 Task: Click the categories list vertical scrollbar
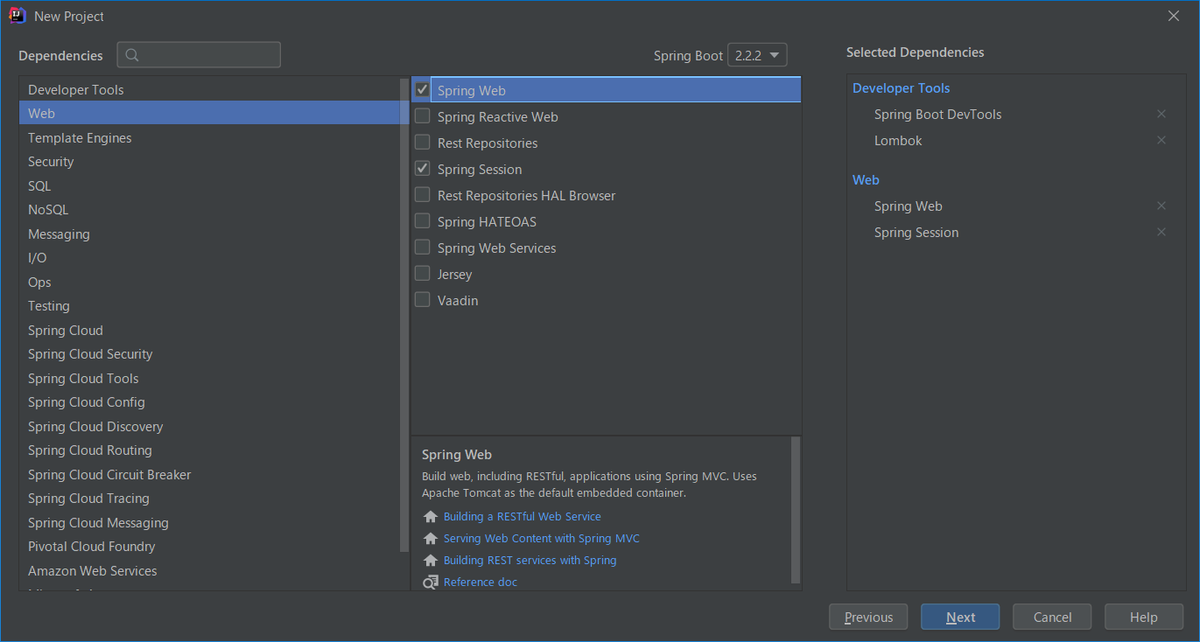(404, 315)
